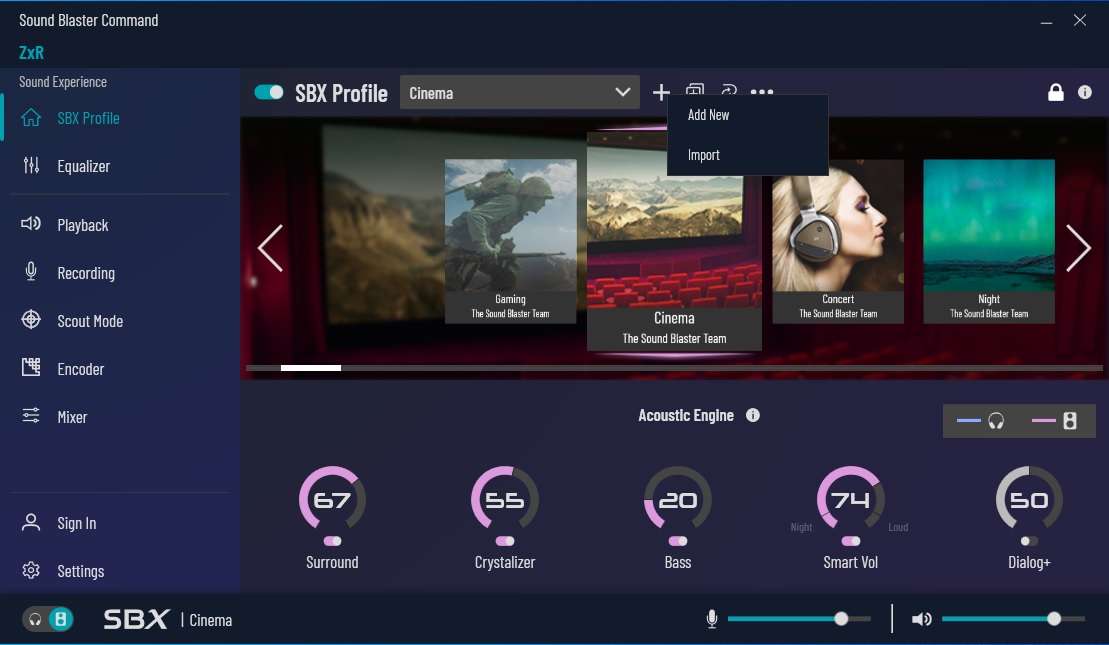The height and width of the screenshot is (645, 1109).
Task: Open Encoder settings in the sidebar
Action: coord(80,369)
